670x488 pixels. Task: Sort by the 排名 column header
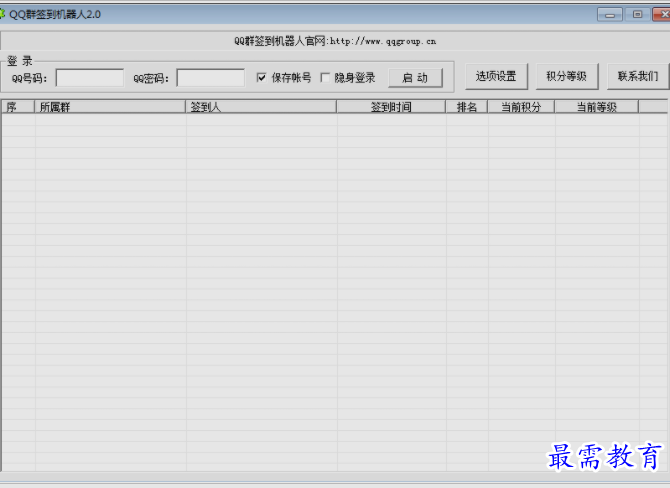(x=467, y=107)
